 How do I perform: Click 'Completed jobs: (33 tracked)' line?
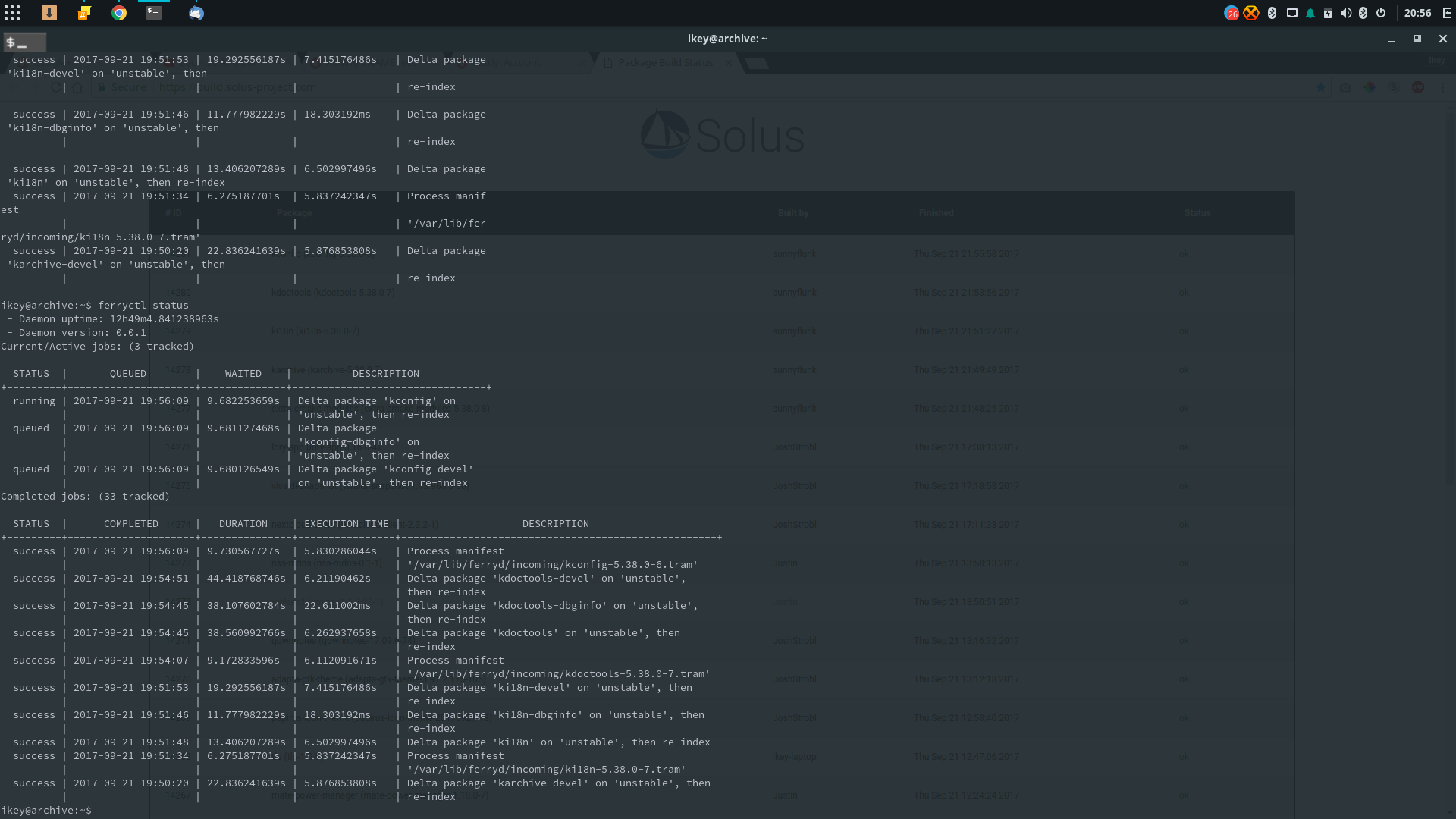click(86, 497)
